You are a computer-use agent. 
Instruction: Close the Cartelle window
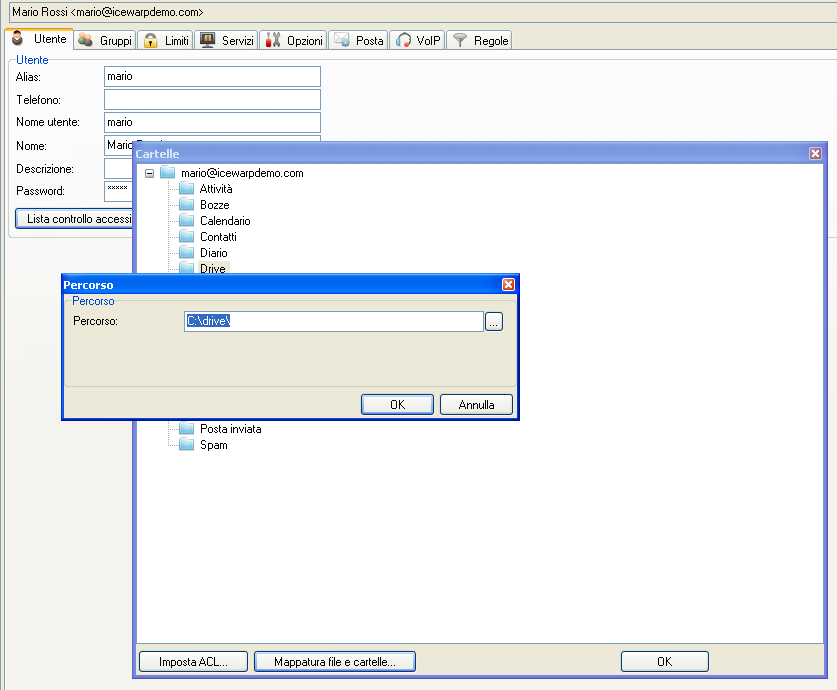click(x=815, y=154)
